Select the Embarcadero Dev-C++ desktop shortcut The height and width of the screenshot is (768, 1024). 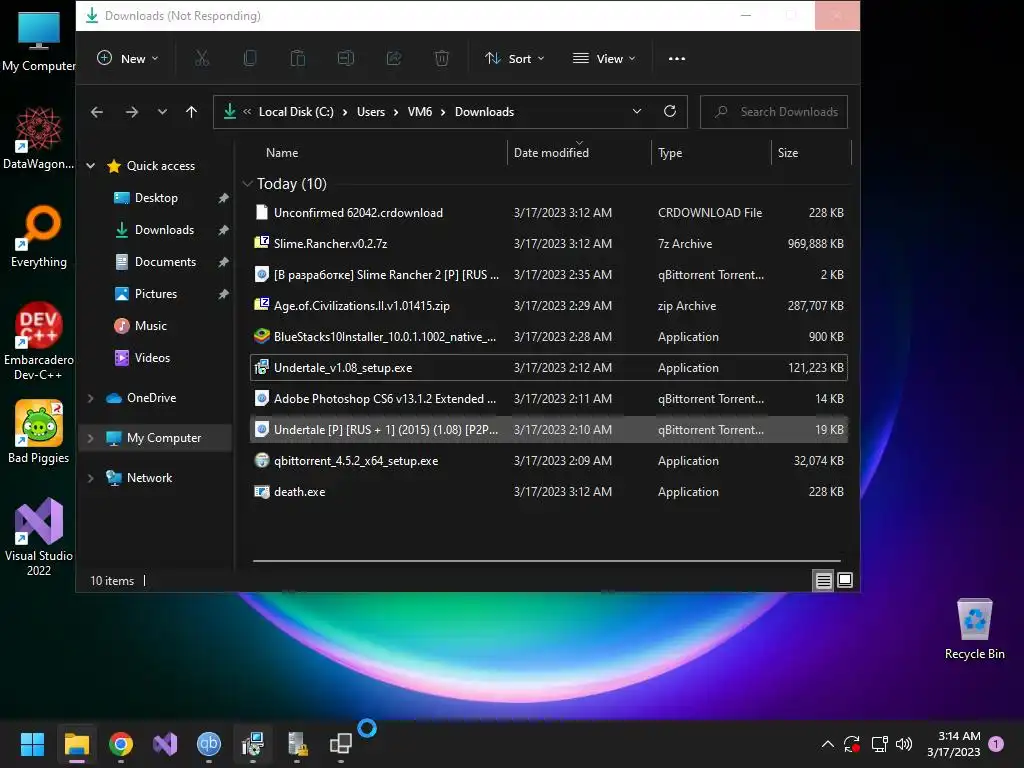click(39, 342)
